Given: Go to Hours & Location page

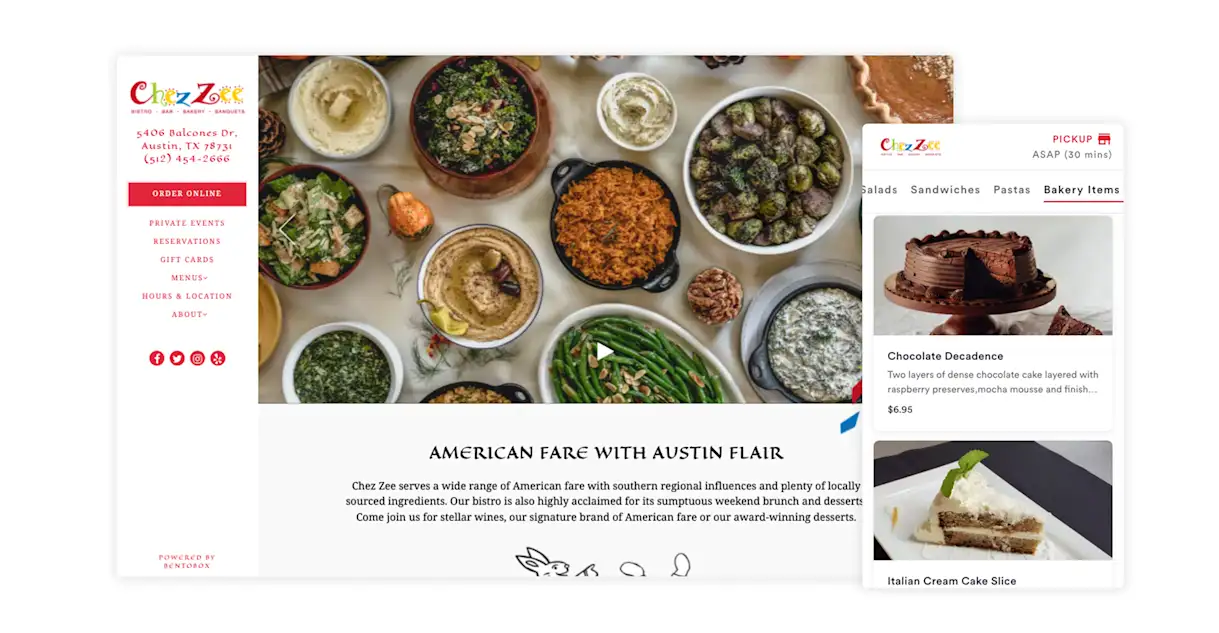Looking at the screenshot, I should [x=187, y=296].
